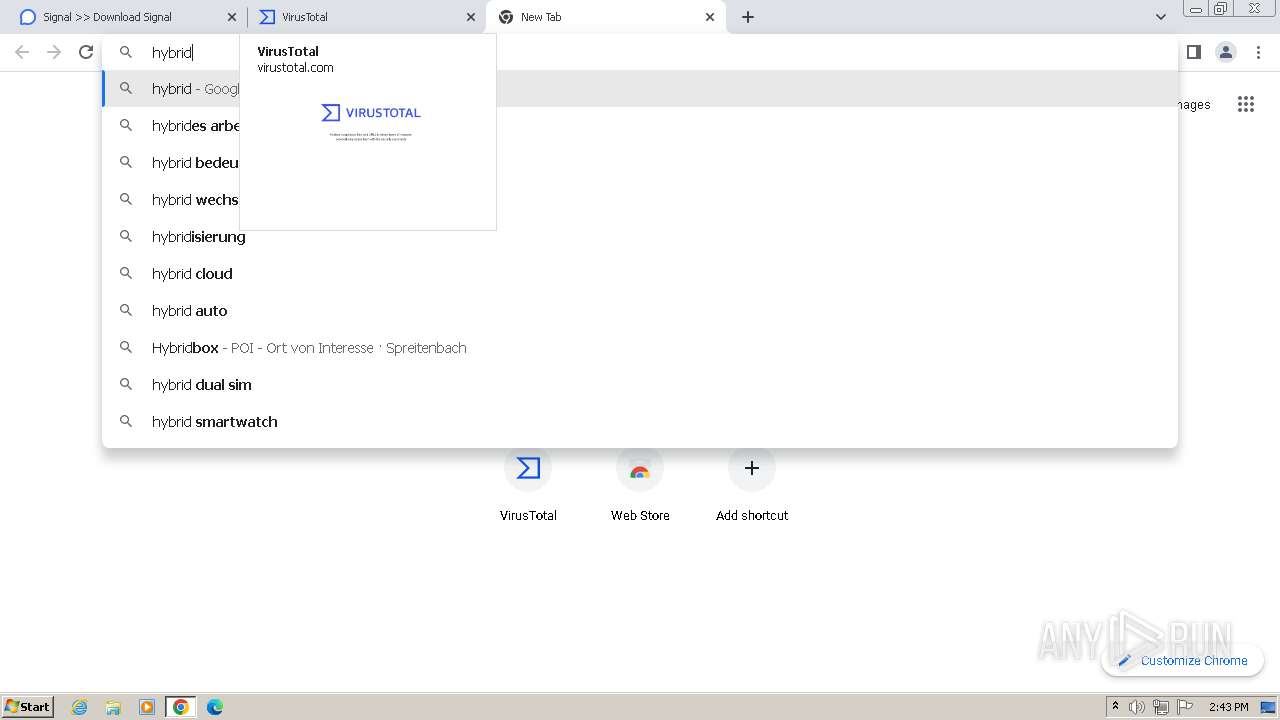Open the network tray icon
The width and height of the screenshot is (1280, 720).
click(x=1161, y=707)
